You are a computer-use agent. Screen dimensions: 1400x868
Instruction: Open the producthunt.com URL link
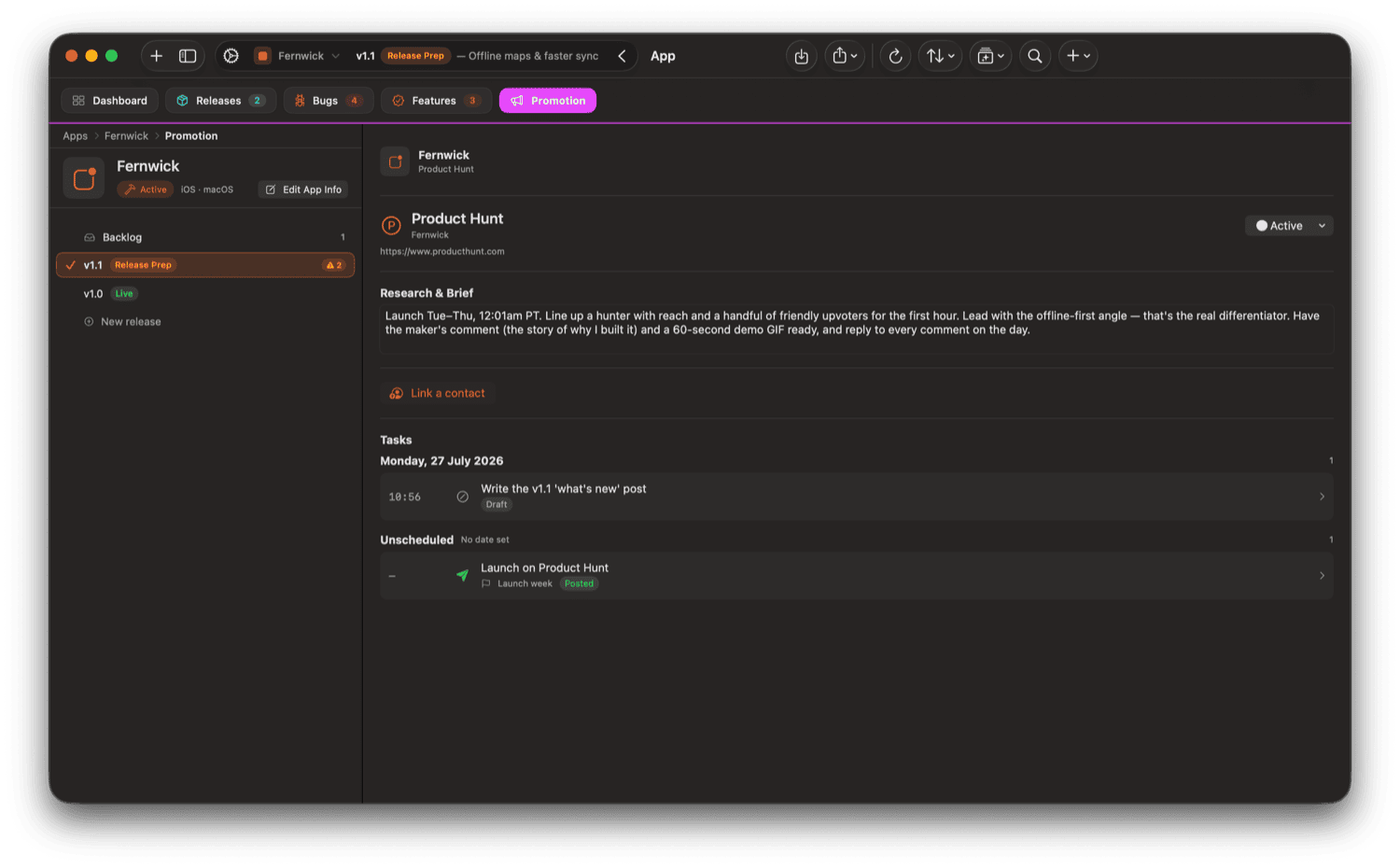coord(442,251)
